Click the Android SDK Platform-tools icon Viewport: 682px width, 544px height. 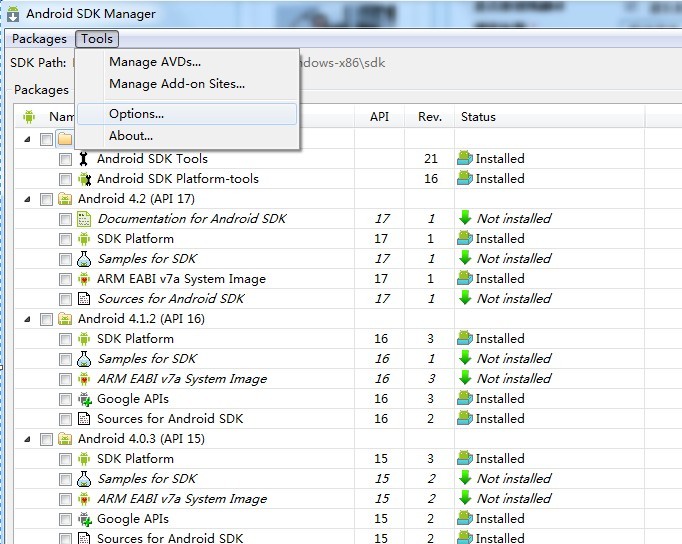pos(84,179)
